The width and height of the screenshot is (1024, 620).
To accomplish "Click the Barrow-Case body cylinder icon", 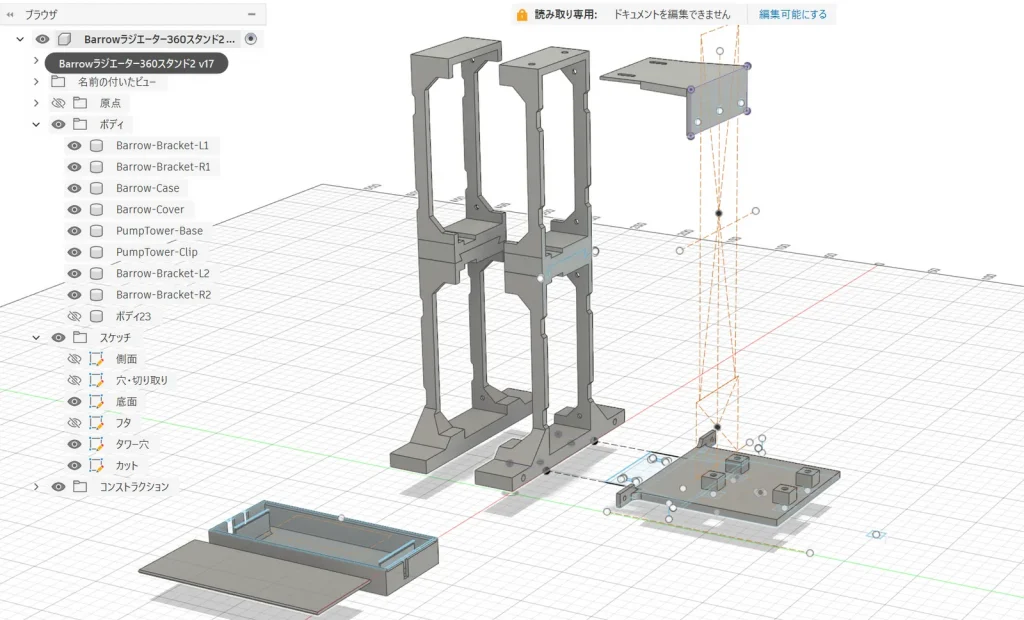I will [96, 188].
